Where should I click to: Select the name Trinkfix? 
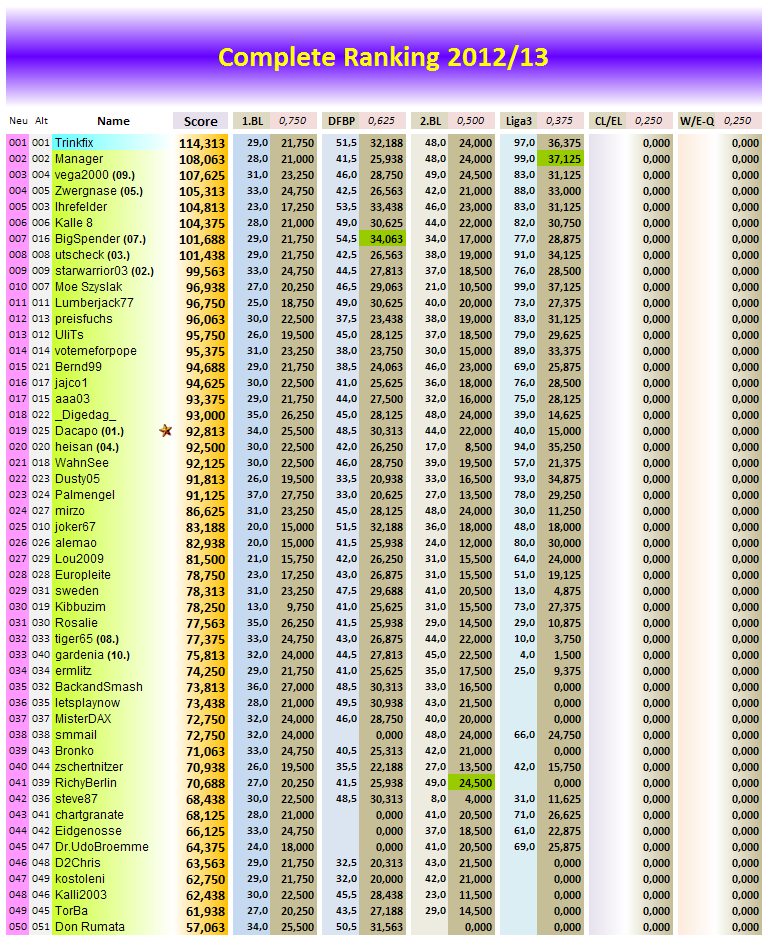(74, 143)
